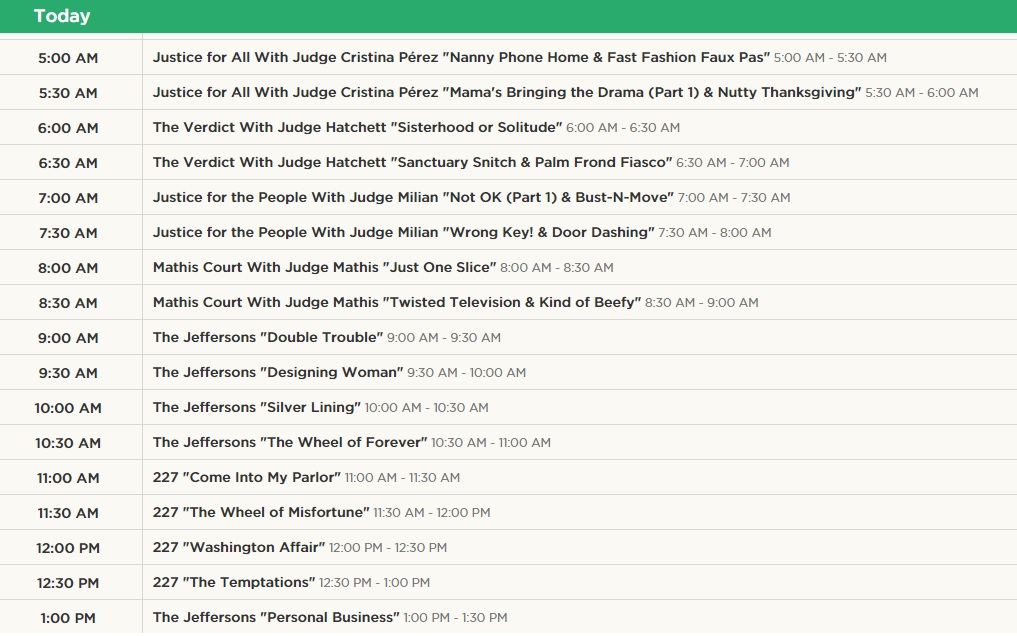Open The Jeffersons "Designing Woman" listing

(278, 372)
